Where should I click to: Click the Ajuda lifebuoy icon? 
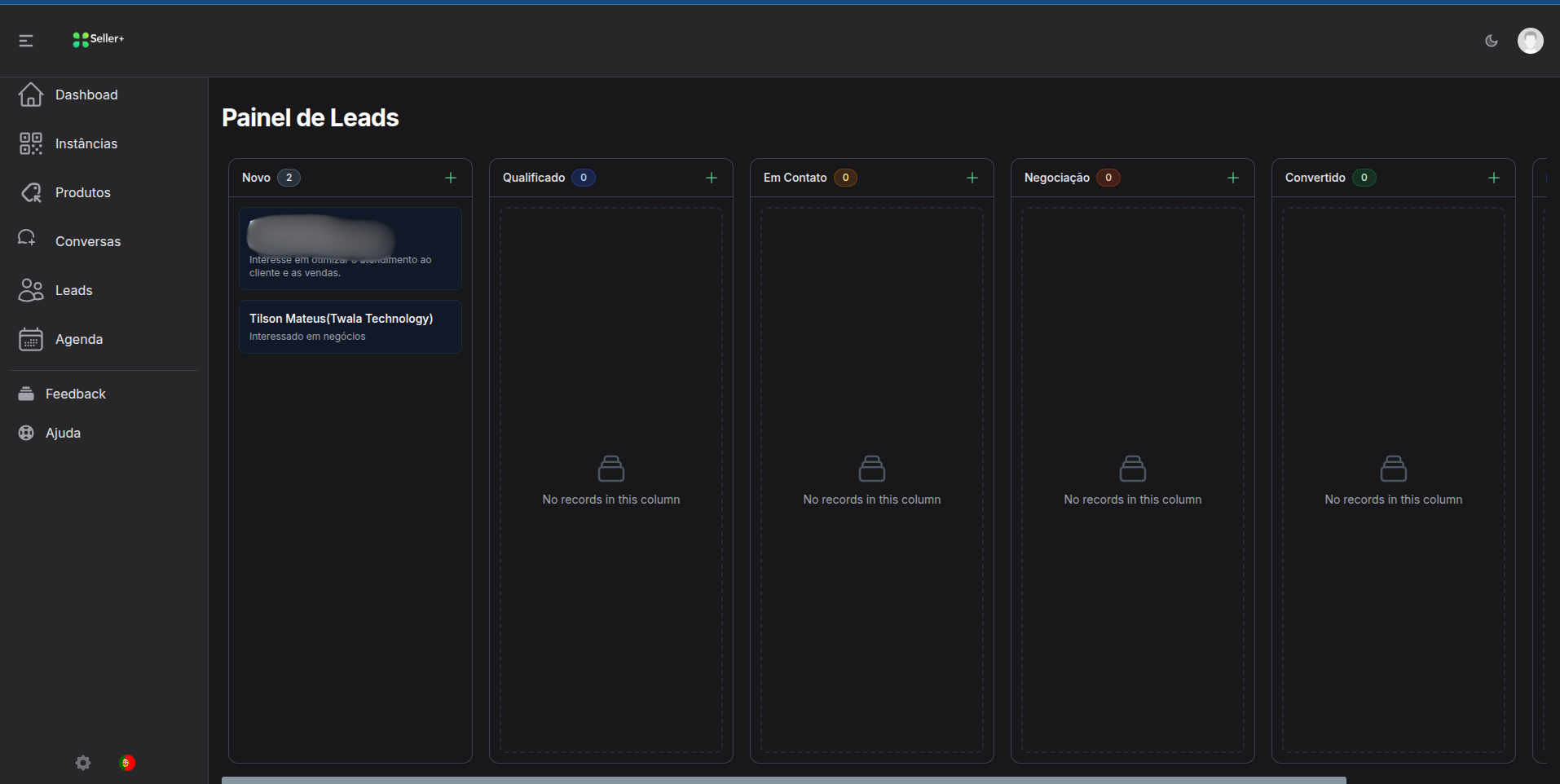(x=26, y=433)
